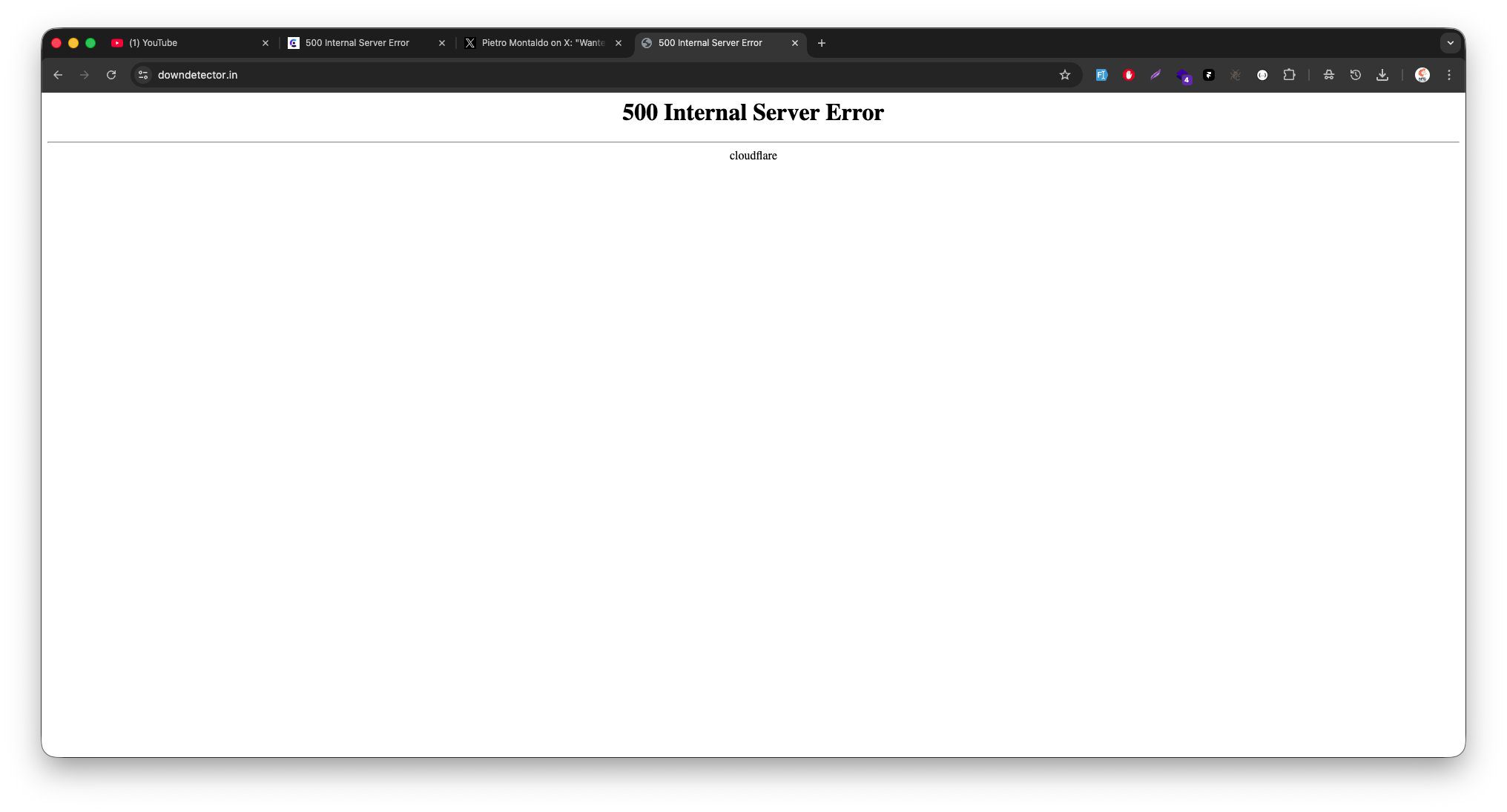This screenshot has height=812, width=1507.
Task: Switch to the first 500 Internal Server Error tab
Action: 360,43
